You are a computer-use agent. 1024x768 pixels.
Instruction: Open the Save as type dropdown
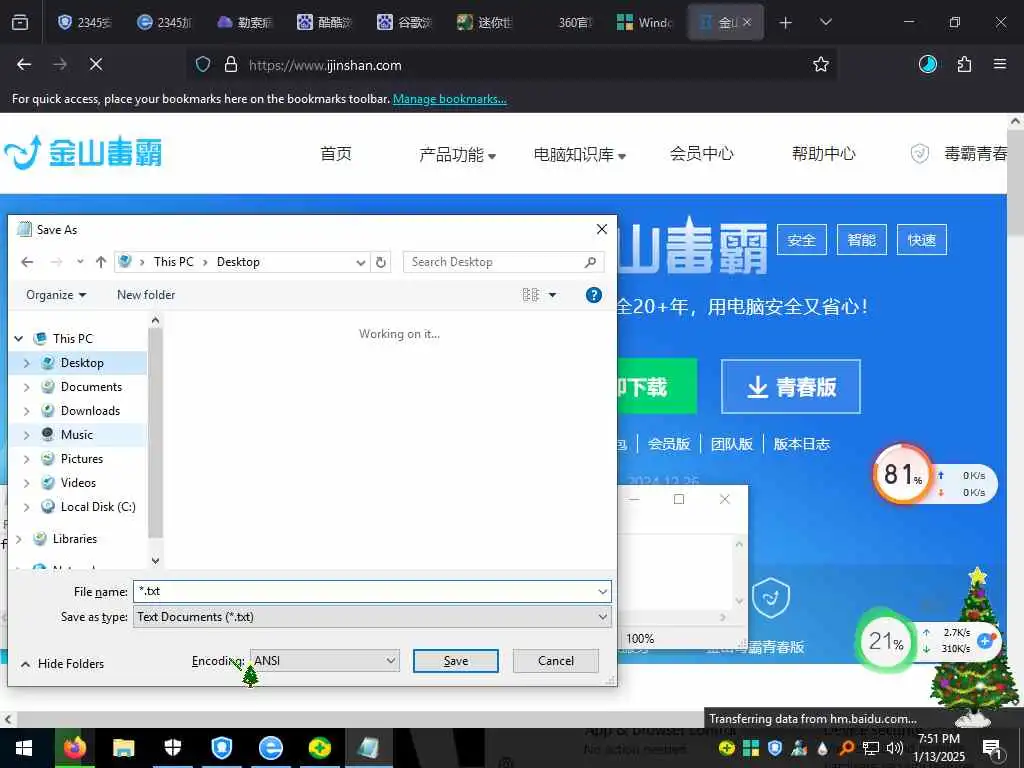602,617
